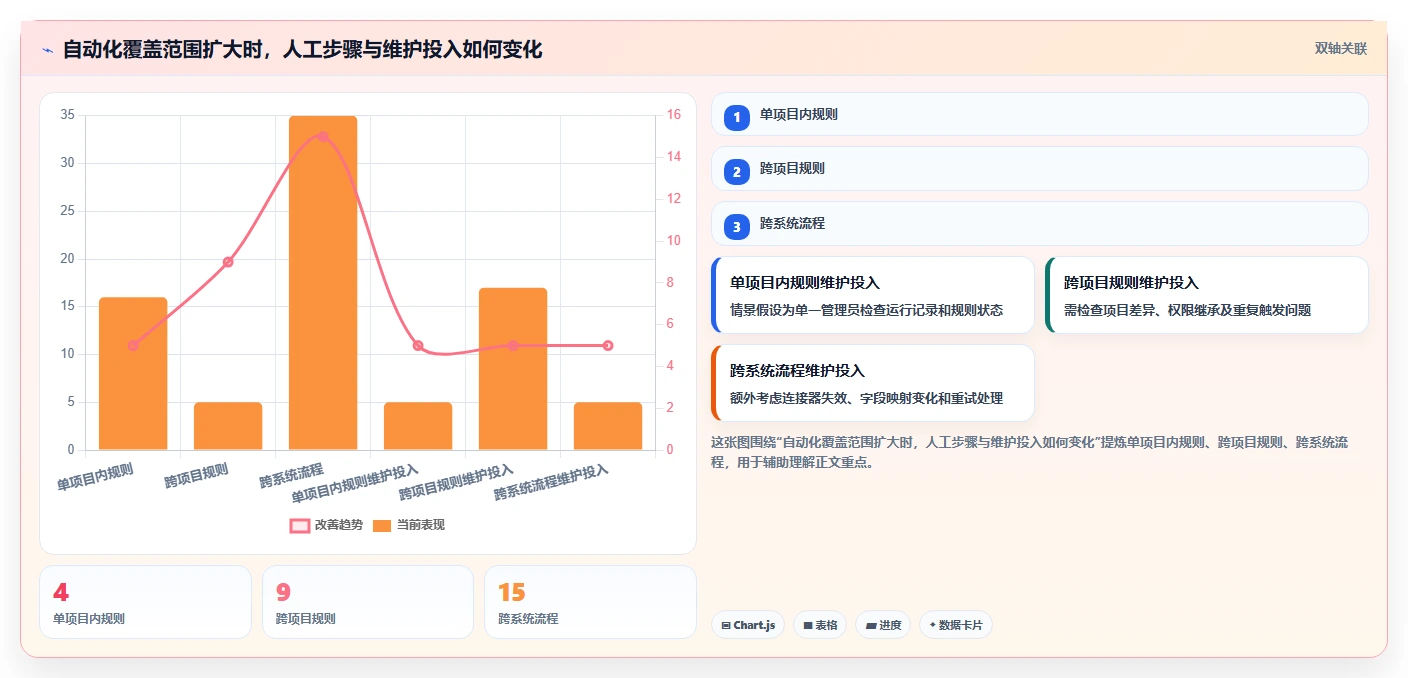Toggle the 改善趋势 legend swatch
1408x678 pixels.
pos(299,525)
